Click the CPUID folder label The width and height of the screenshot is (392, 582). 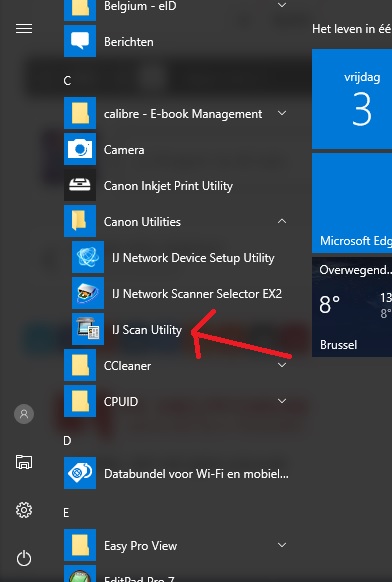[x=121, y=402]
